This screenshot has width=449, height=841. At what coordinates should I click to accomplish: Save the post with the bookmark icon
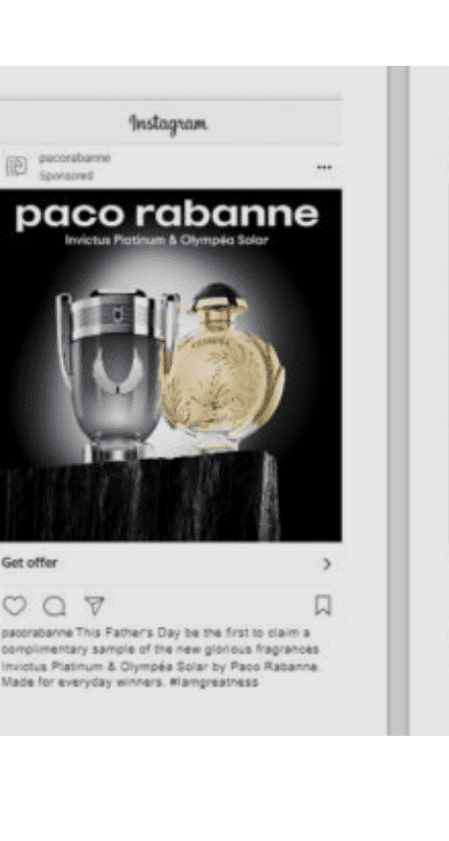pyautogui.click(x=323, y=606)
